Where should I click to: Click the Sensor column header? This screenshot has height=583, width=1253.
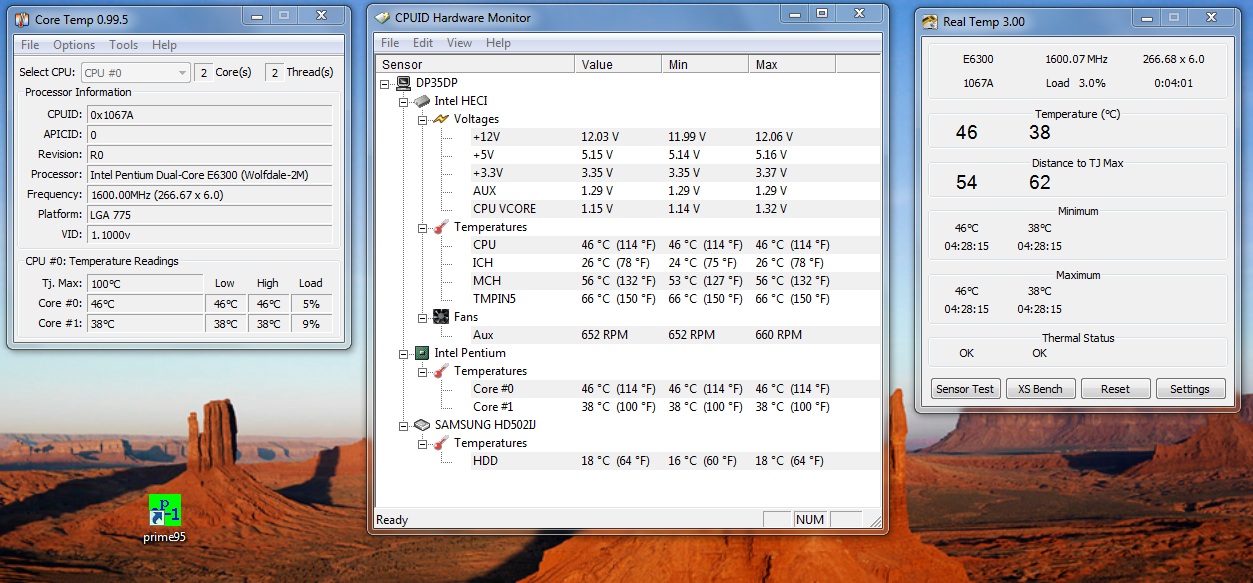475,64
